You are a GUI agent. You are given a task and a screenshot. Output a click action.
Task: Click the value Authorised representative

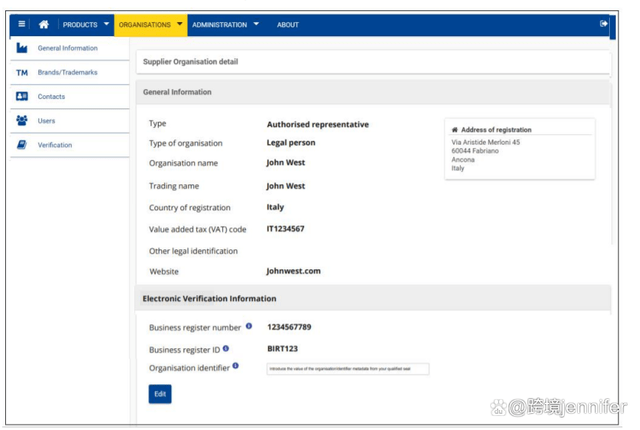(x=318, y=124)
